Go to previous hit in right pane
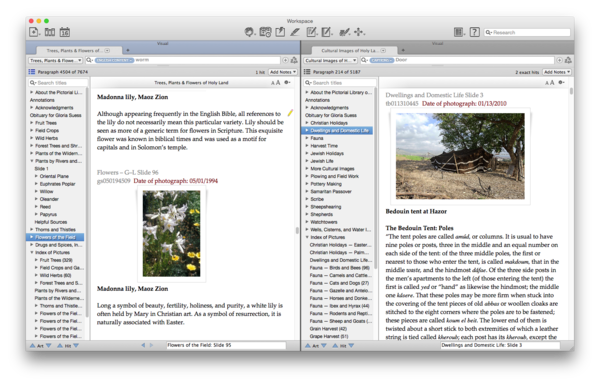The image size is (600, 386). point(335,345)
